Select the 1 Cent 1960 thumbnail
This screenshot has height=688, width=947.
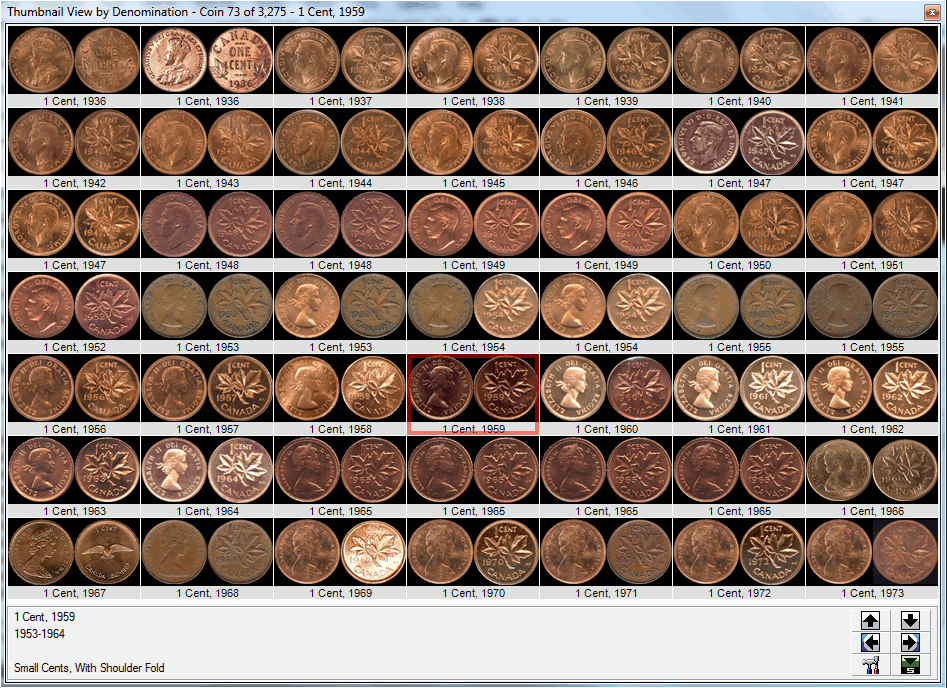click(x=607, y=388)
